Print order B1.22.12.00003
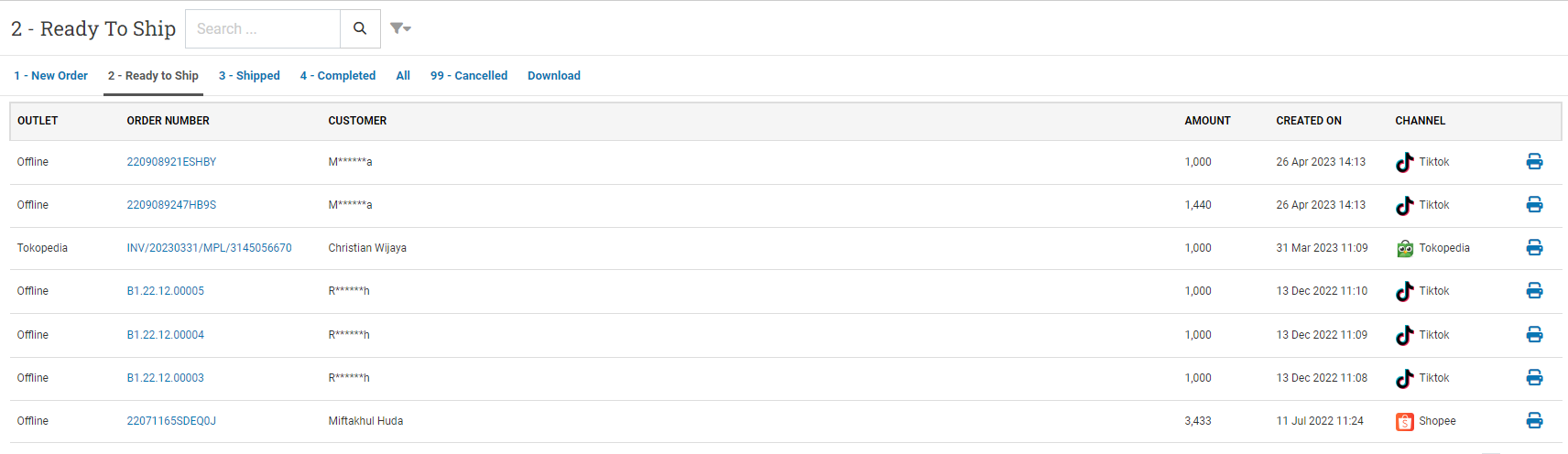 coord(1534,378)
